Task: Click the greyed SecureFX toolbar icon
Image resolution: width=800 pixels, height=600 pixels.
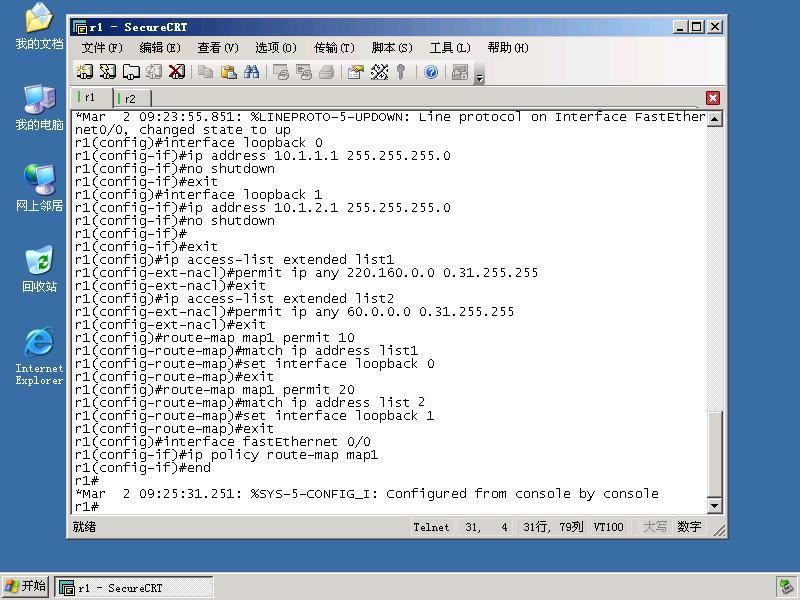Action: 460,72
